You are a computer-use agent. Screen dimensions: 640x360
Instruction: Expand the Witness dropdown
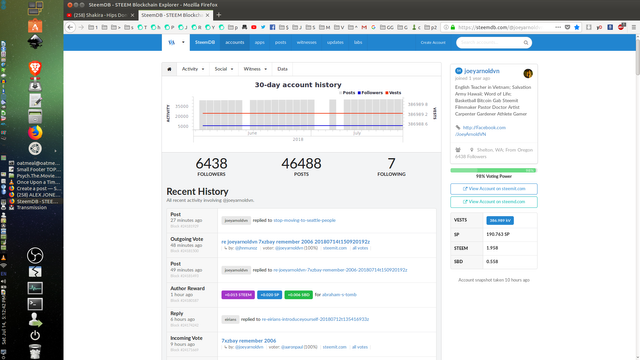[255, 69]
